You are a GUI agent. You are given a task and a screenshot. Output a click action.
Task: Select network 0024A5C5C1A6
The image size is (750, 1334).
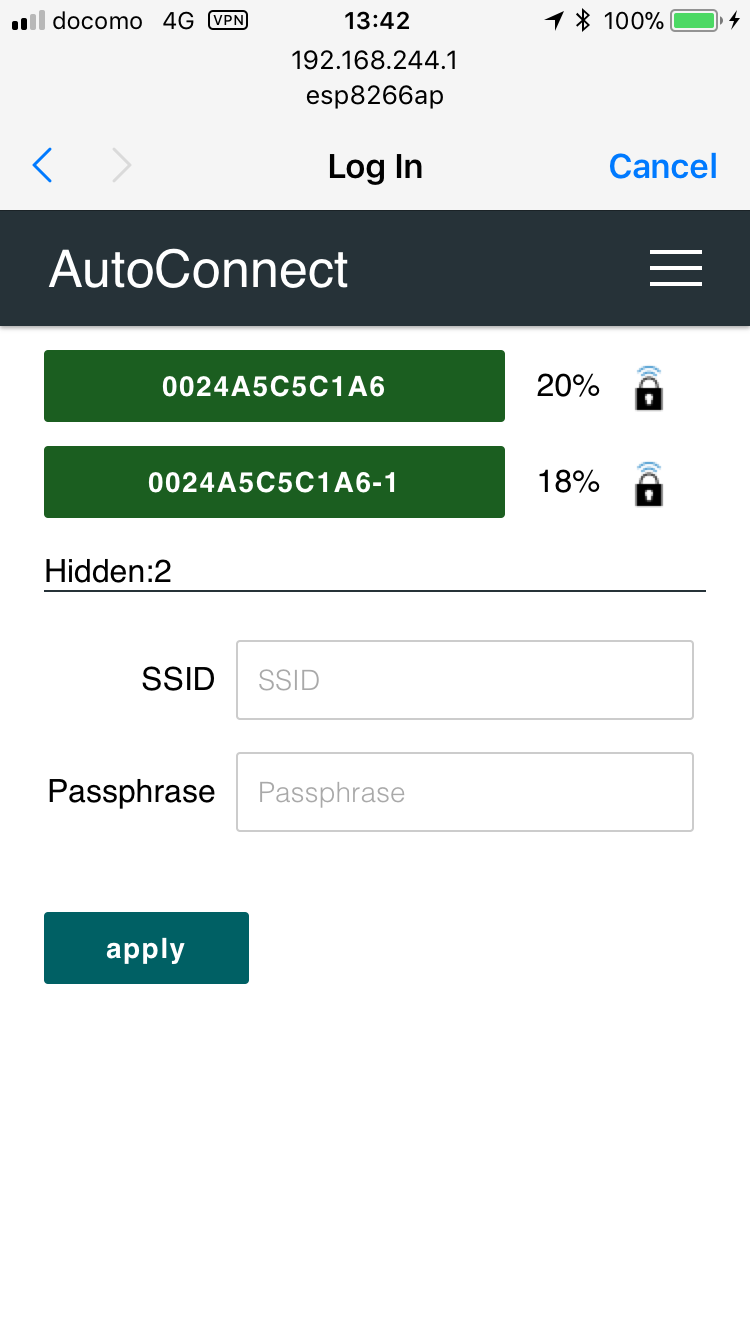pyautogui.click(x=274, y=386)
